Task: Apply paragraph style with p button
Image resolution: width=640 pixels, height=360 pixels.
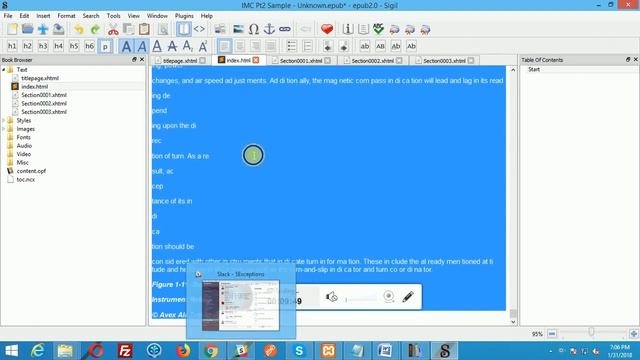Action: [x=105, y=46]
